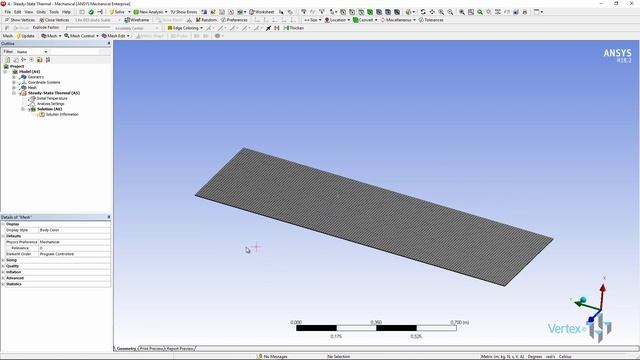Click the Relevance value field
Screen dimensions: 640x360
(x=74, y=248)
